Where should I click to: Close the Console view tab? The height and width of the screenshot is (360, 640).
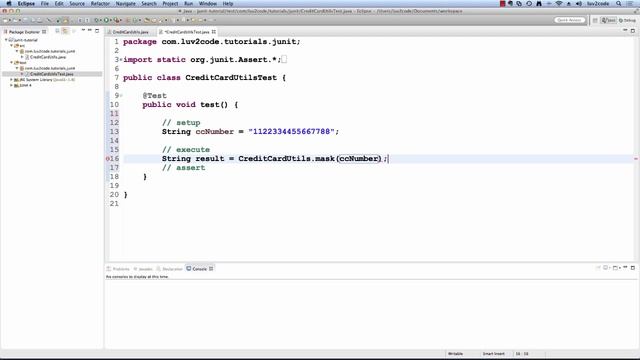tap(211, 269)
